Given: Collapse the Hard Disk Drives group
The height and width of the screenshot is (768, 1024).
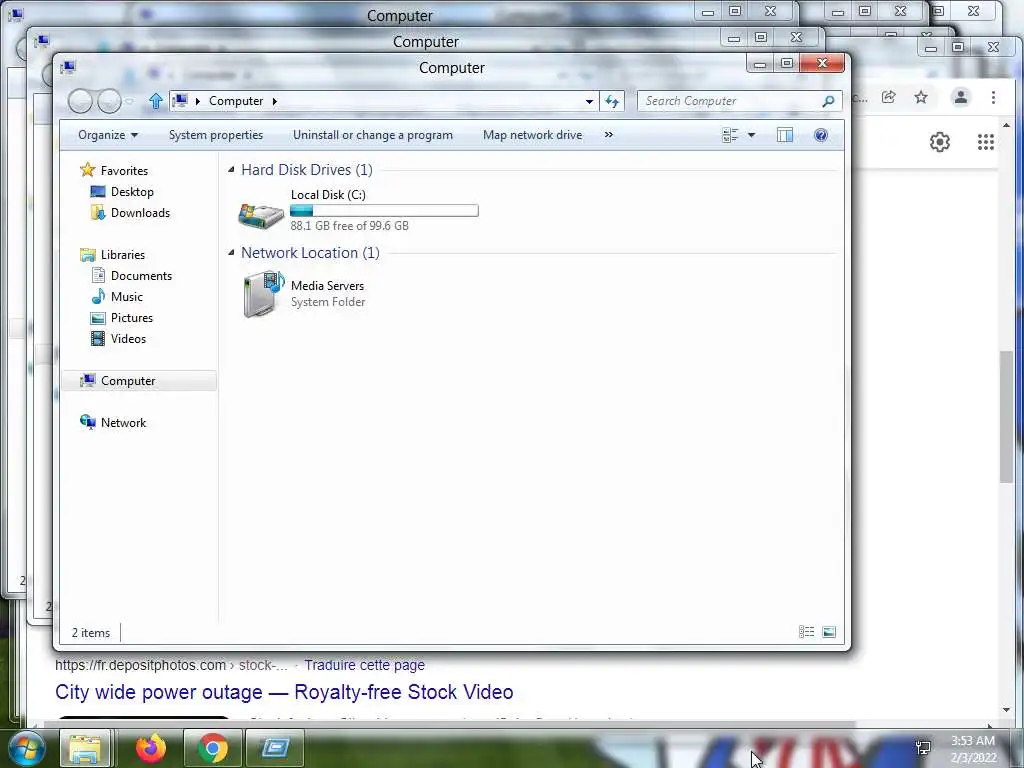Looking at the screenshot, I should tap(231, 170).
